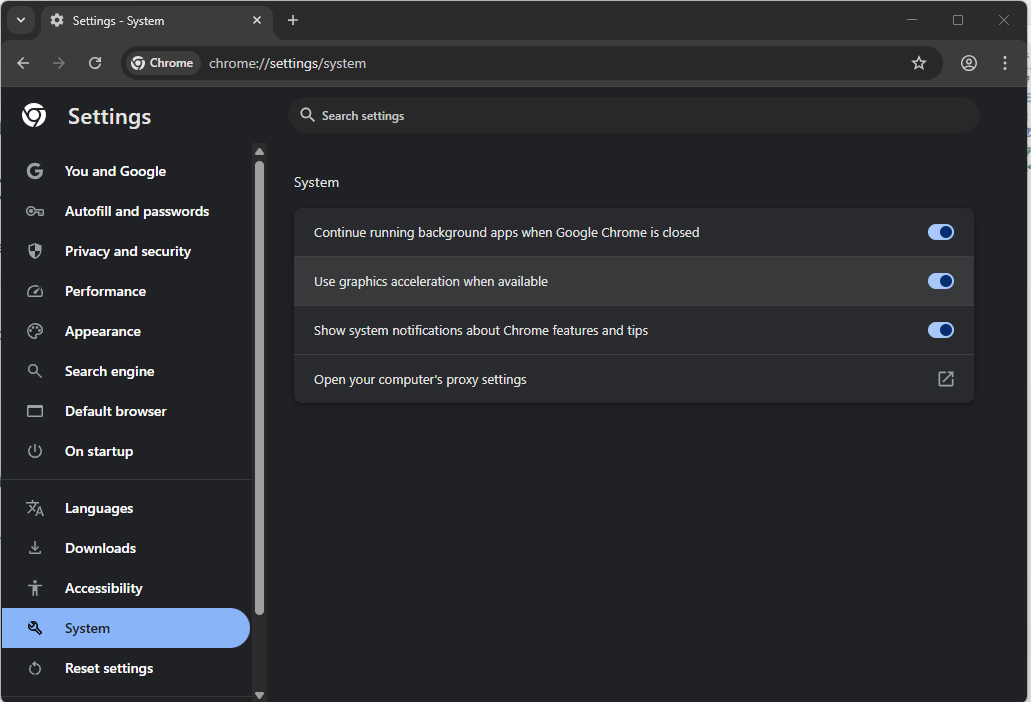Open a new tab with plus icon
Screen dimensions: 1031x702
click(293, 20)
